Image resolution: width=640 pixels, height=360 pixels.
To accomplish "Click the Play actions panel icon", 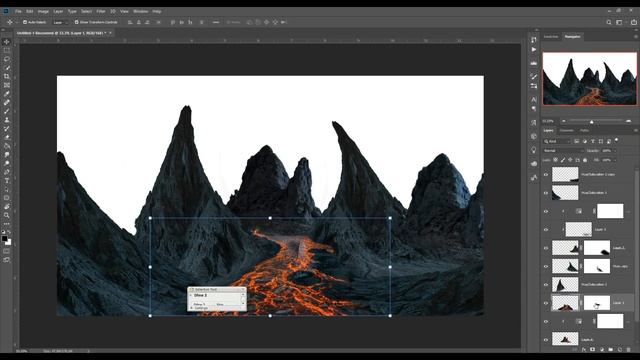I will (534, 49).
